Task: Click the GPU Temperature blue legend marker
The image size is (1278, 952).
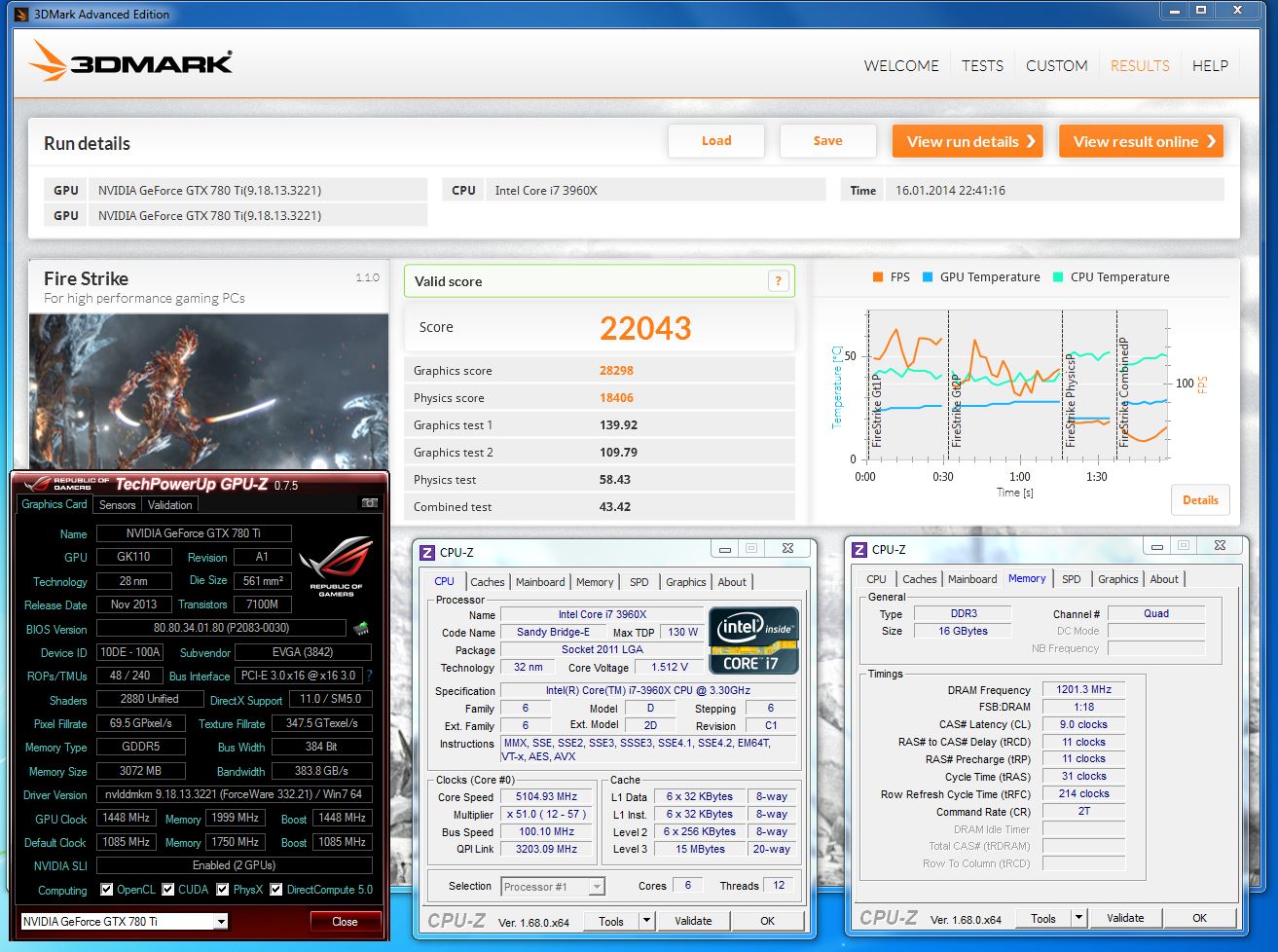Action: tap(928, 277)
